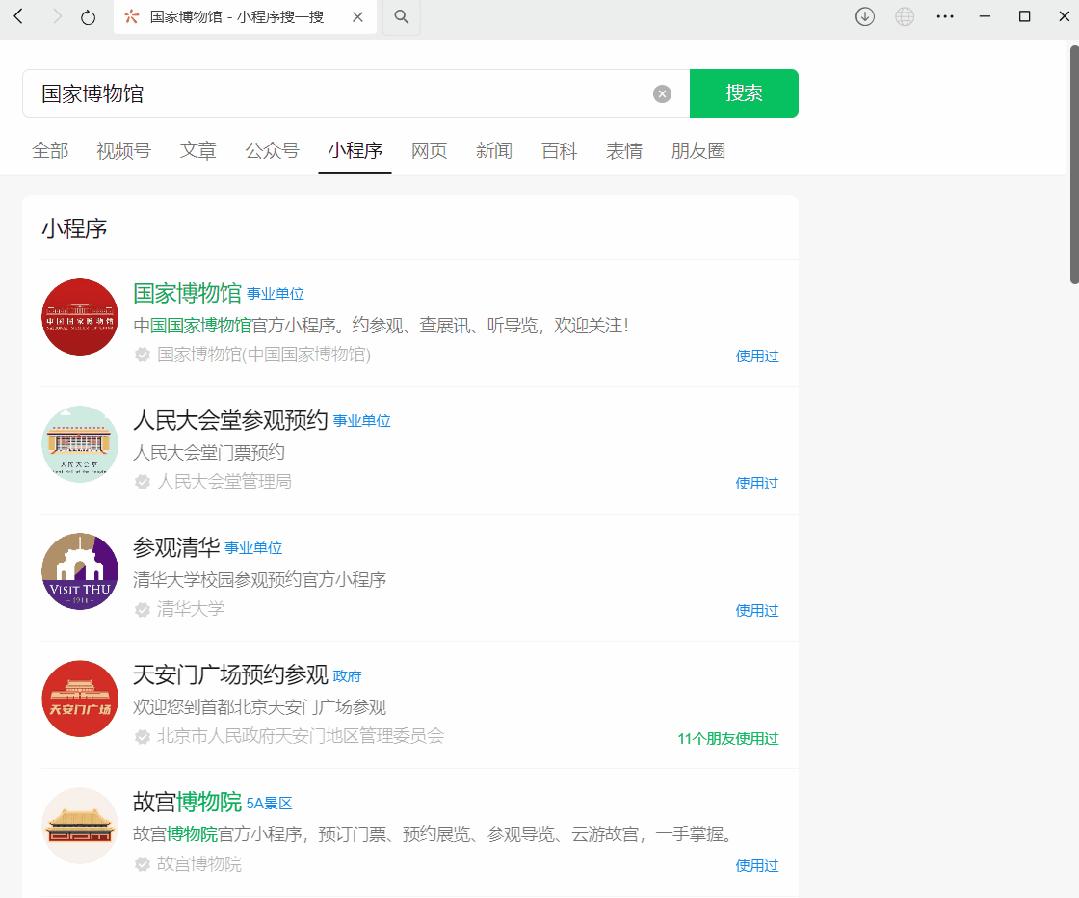Screen dimensions: 1079x898
Task: Click the globe browser icon
Action: (x=904, y=17)
